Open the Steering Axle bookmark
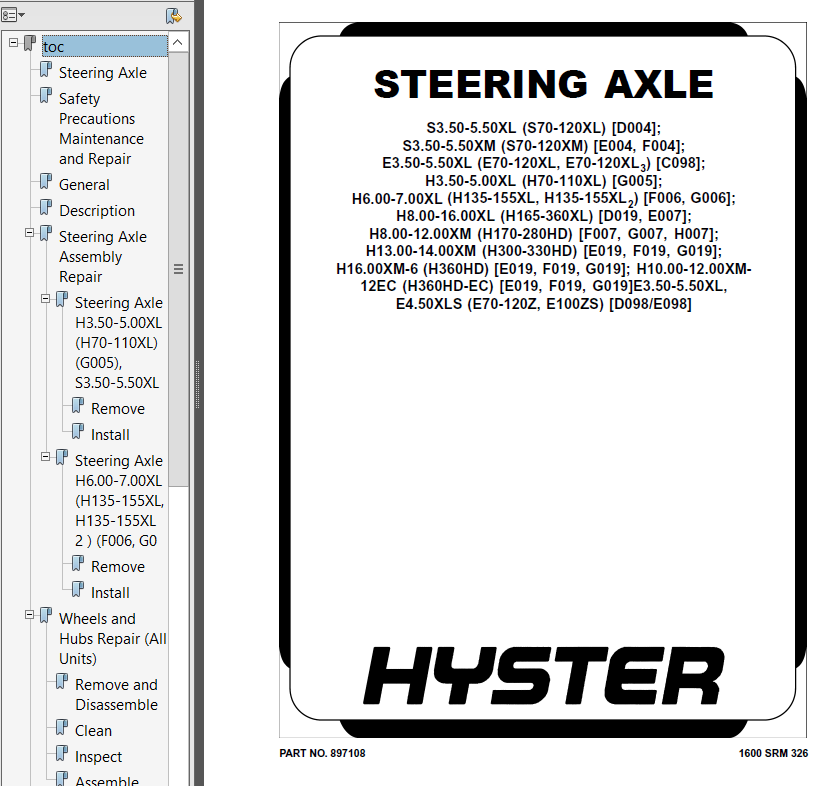Image resolution: width=839 pixels, height=786 pixels. point(103,73)
